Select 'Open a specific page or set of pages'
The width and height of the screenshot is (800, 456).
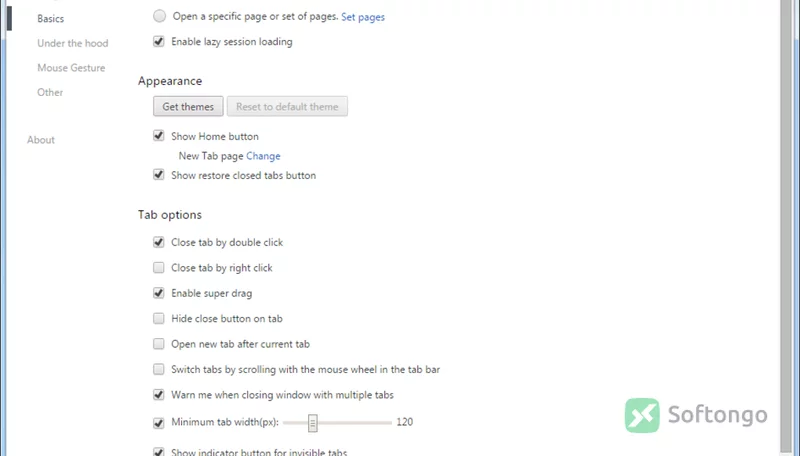click(160, 16)
